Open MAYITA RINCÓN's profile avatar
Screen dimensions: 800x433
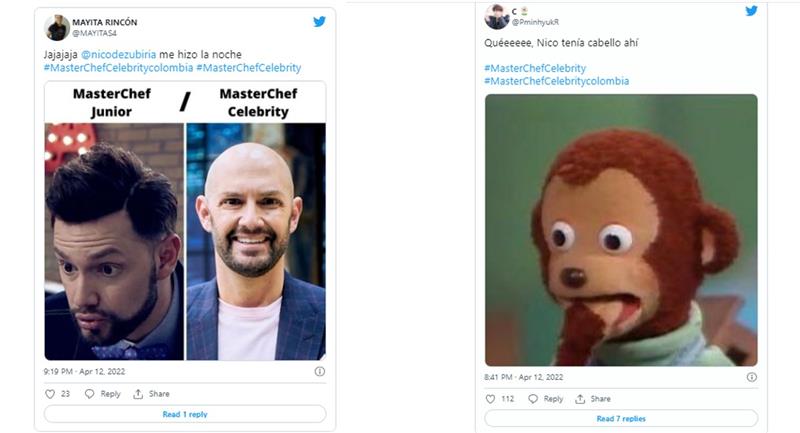pyautogui.click(x=57, y=28)
